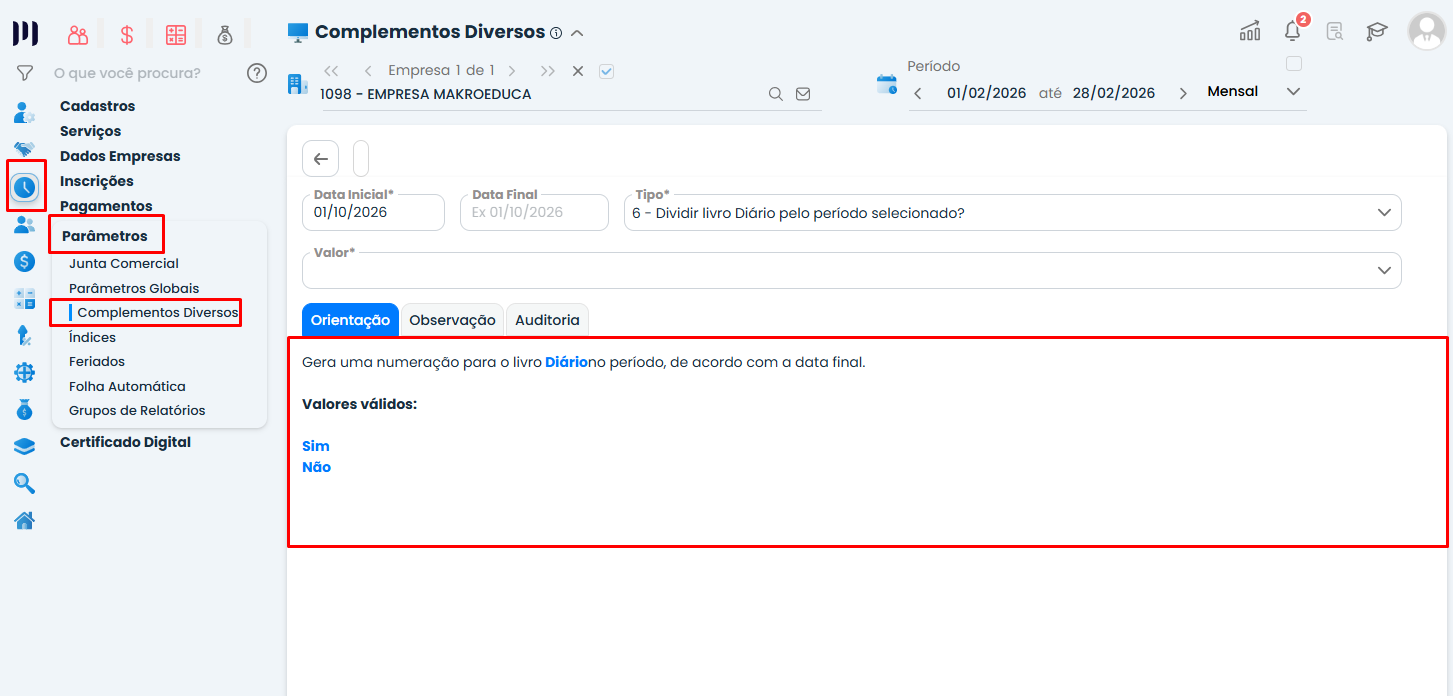Open the red people module icon
This screenshot has height=696, width=1453.
[78, 35]
